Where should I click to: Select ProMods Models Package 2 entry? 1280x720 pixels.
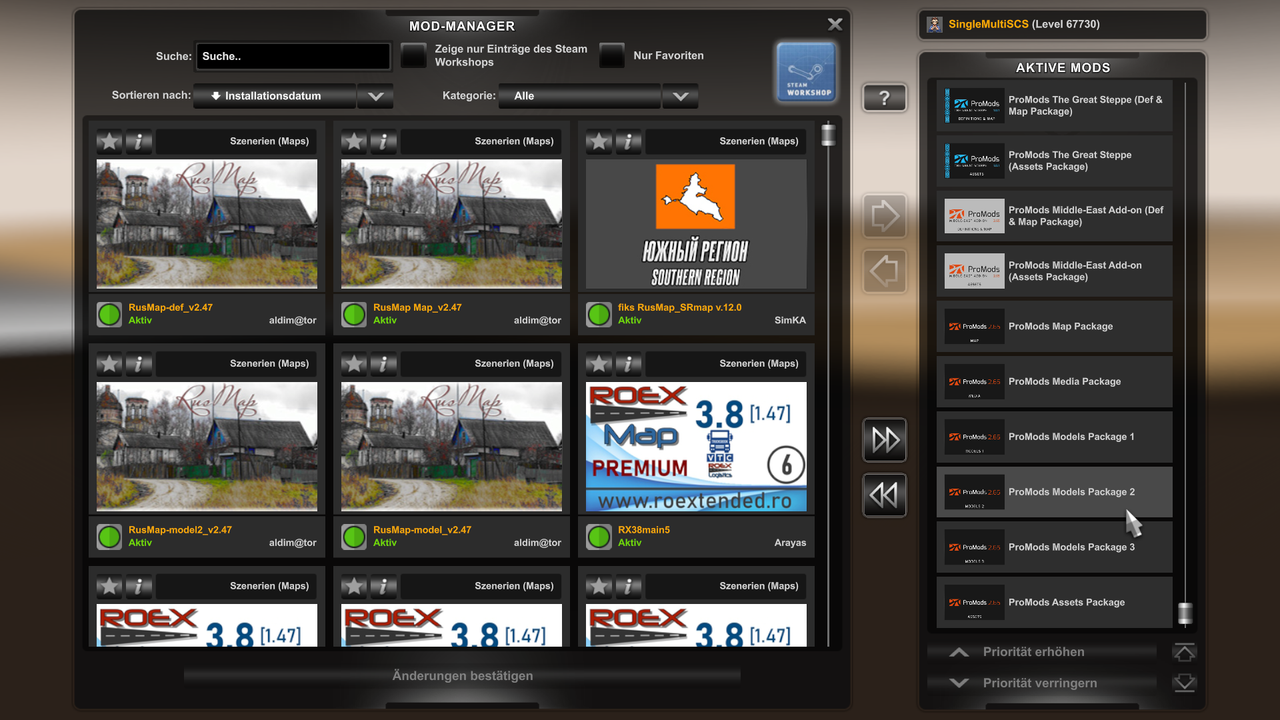tap(1054, 492)
